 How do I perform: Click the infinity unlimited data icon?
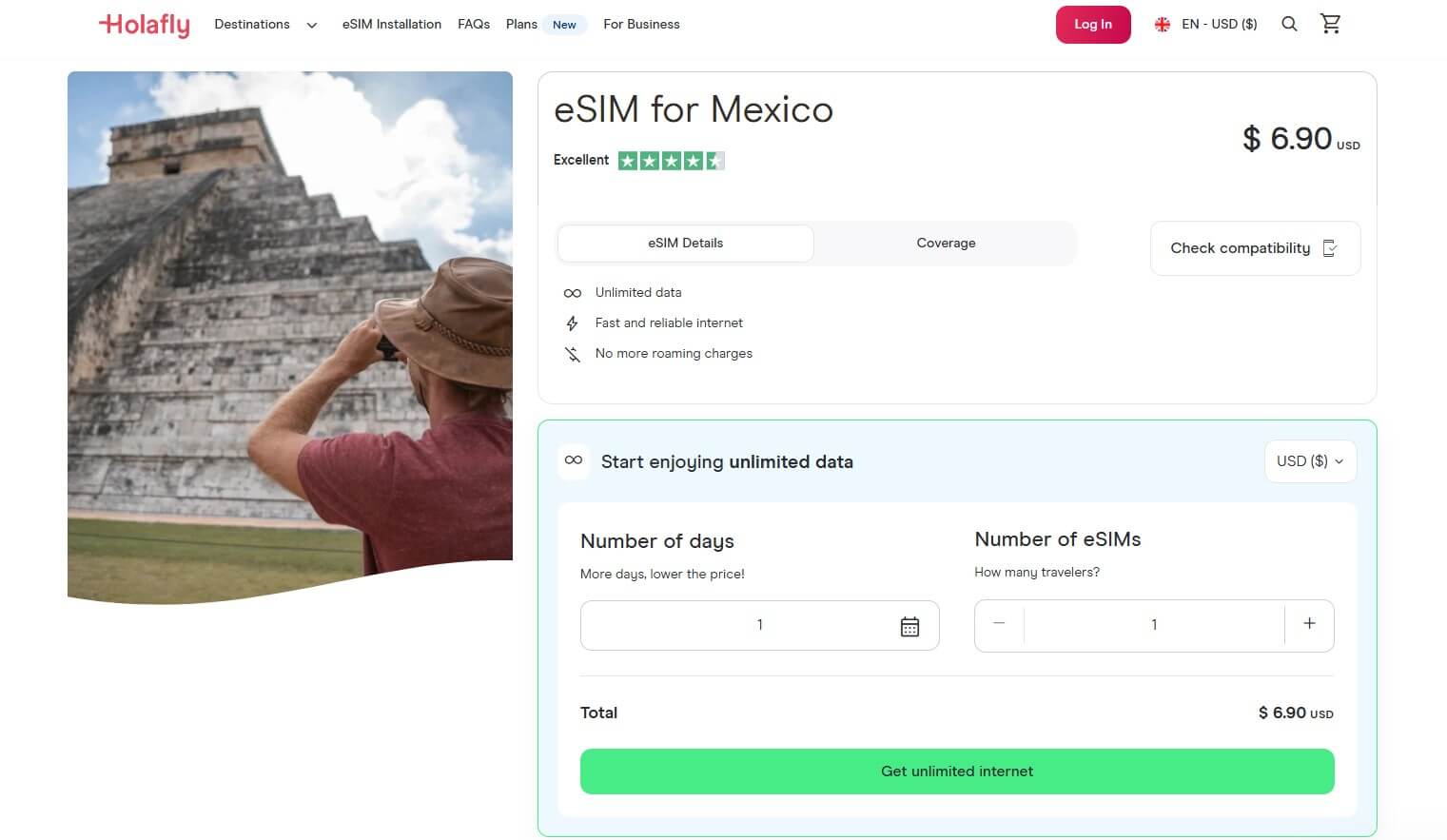573,292
